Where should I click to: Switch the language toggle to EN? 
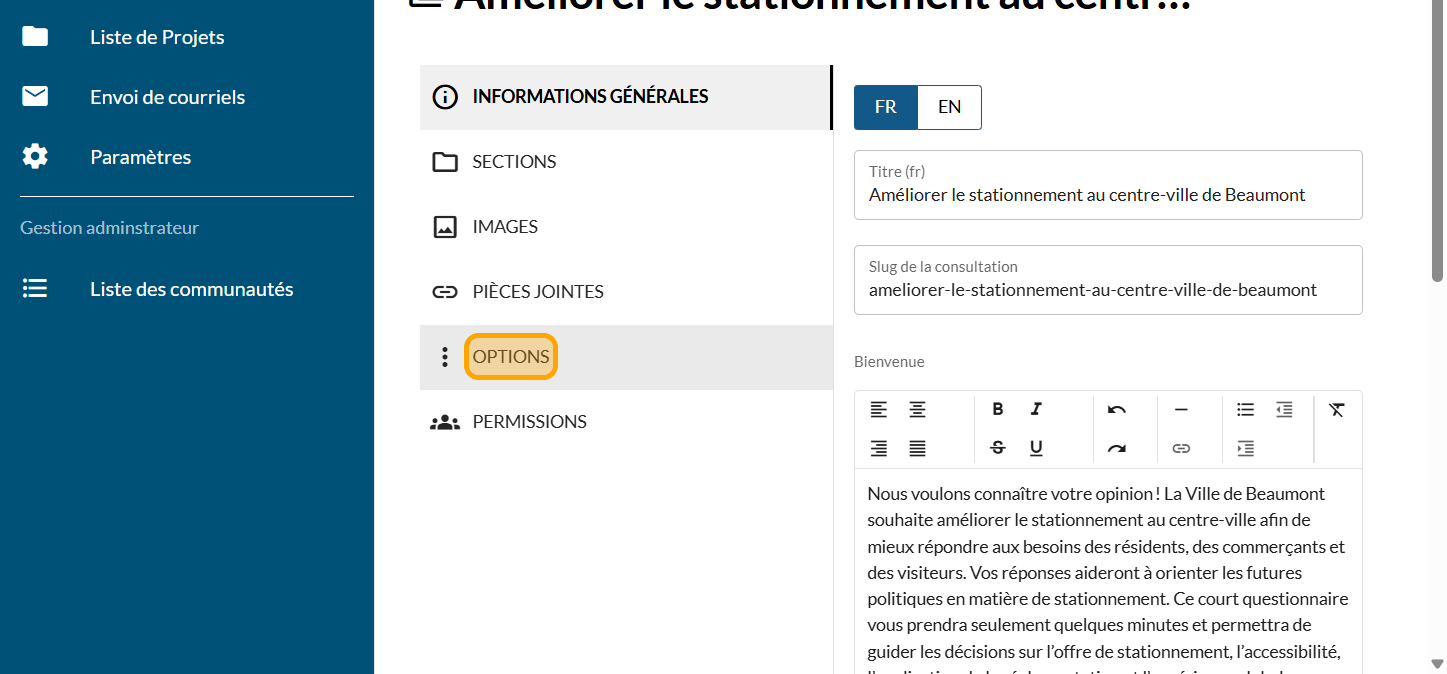[x=949, y=107]
